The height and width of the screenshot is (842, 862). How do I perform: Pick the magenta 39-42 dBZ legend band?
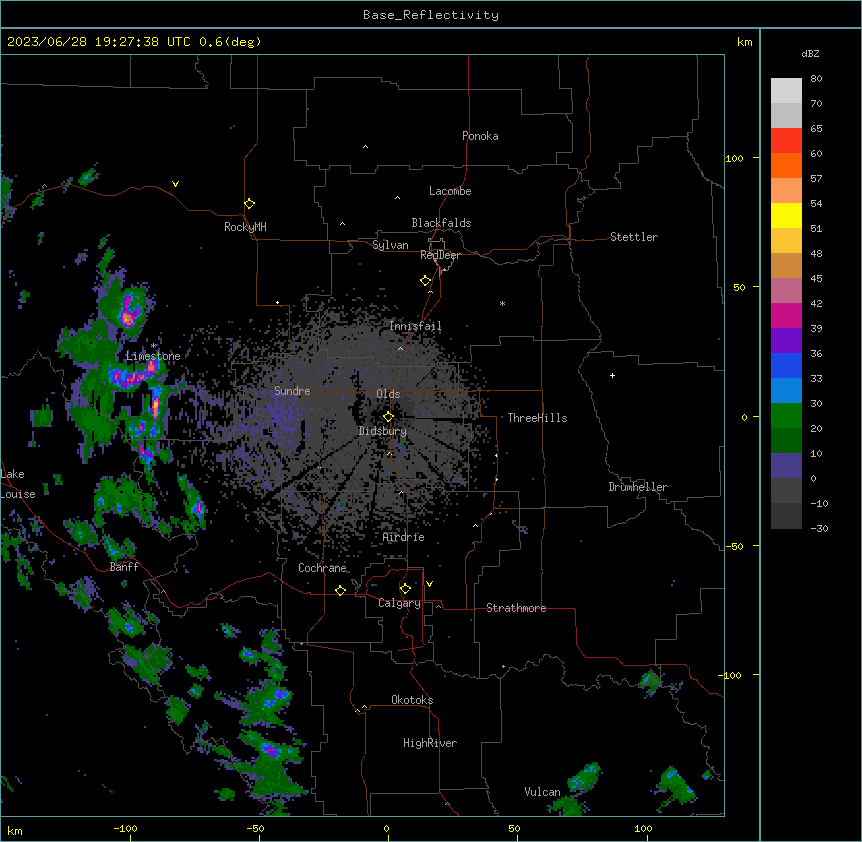(x=786, y=315)
